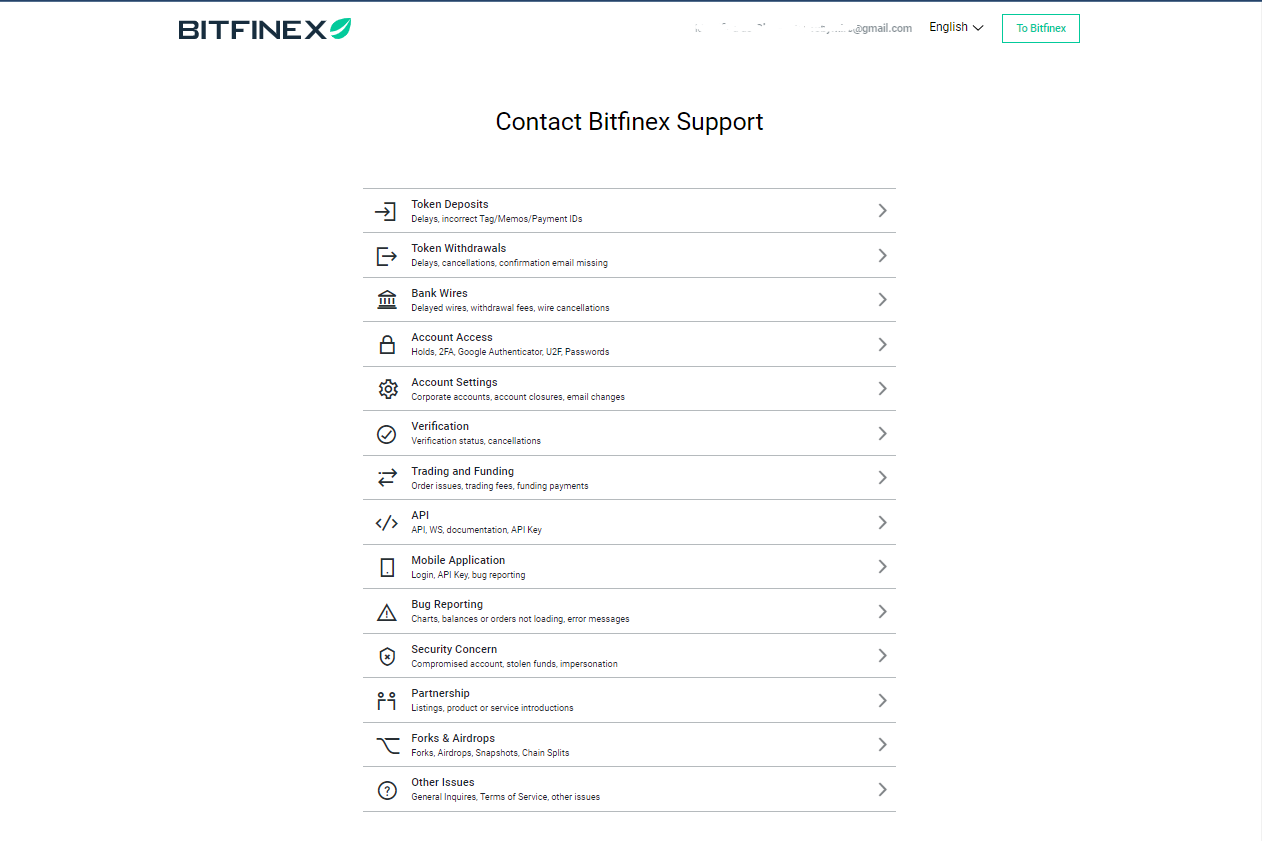Select the Token Deposits title
This screenshot has height=841, width=1262.
450,204
